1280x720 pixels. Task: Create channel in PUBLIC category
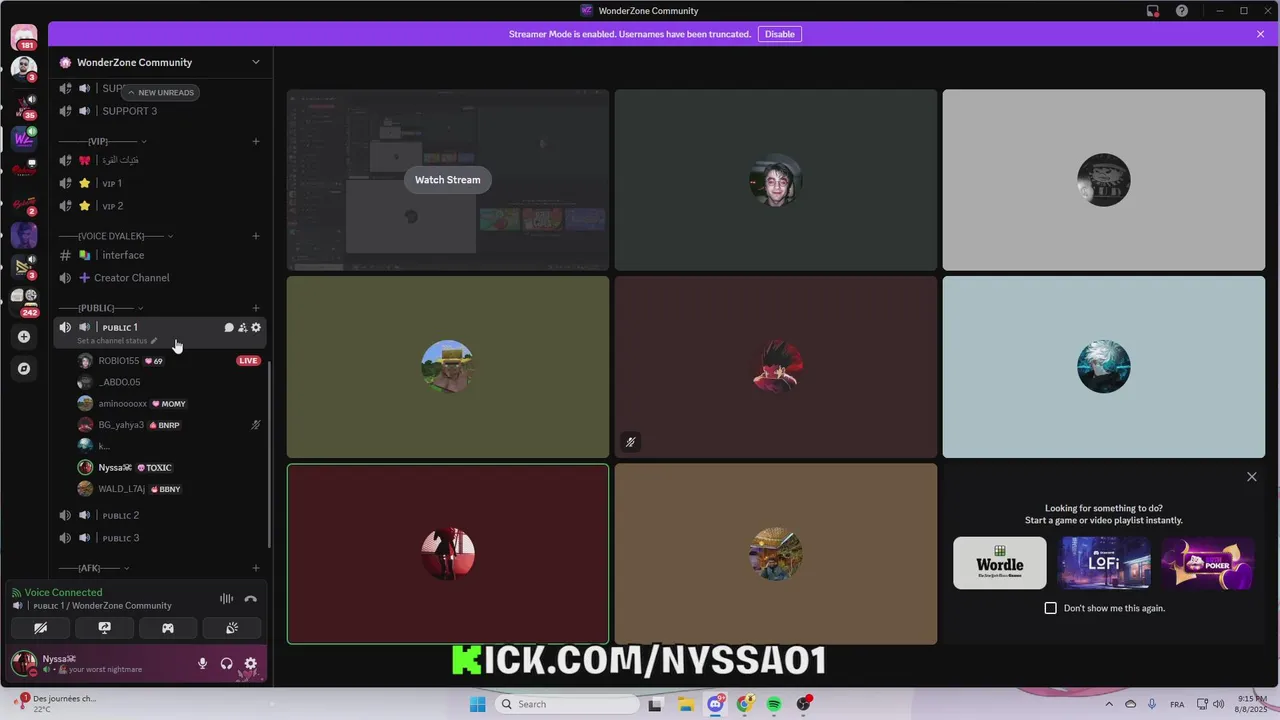pos(256,308)
